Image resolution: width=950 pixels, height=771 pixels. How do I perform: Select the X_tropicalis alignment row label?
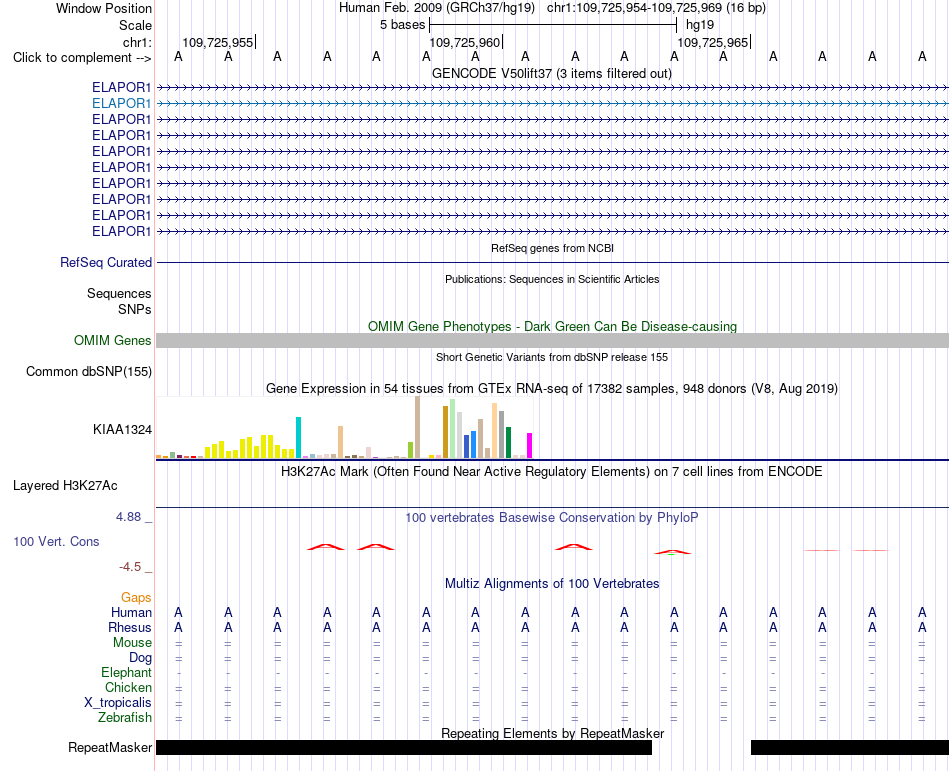pos(118,703)
